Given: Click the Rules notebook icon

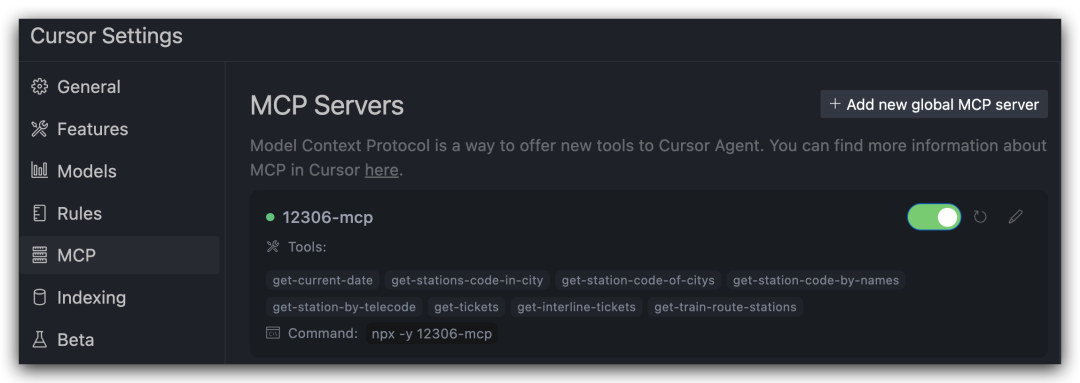Looking at the screenshot, I should (39, 214).
